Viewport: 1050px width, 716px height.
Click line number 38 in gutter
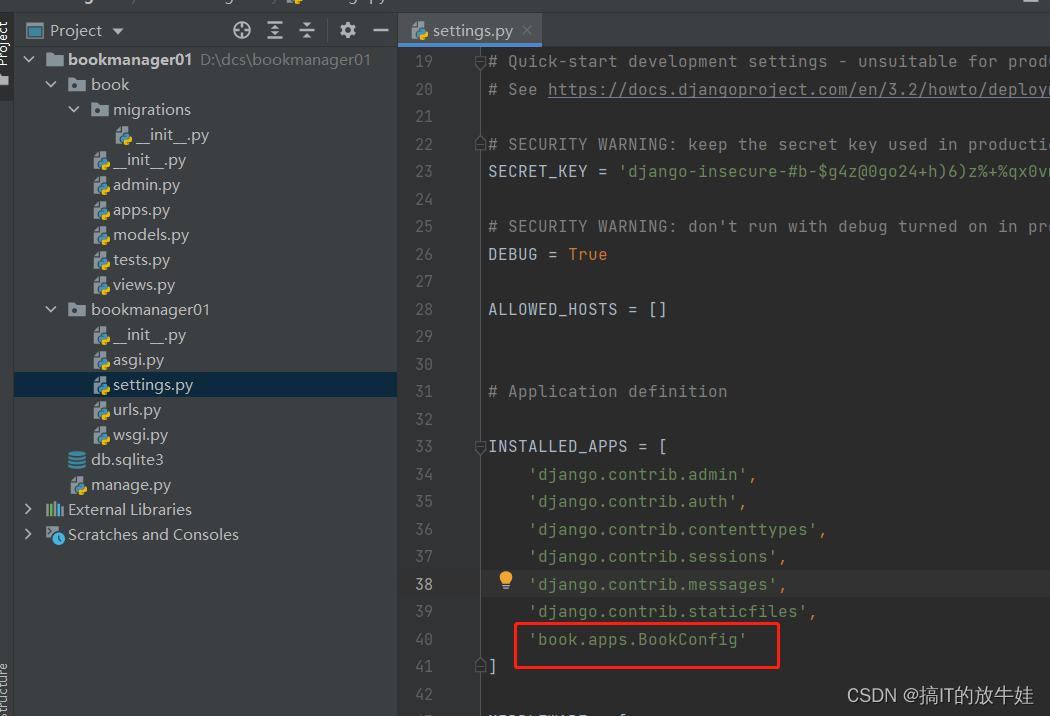point(424,584)
